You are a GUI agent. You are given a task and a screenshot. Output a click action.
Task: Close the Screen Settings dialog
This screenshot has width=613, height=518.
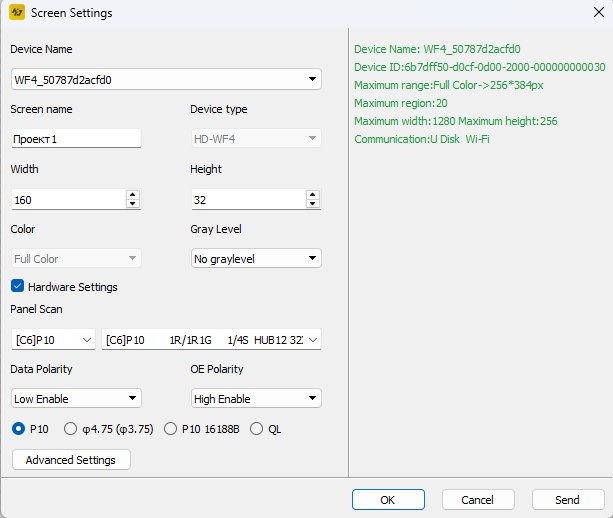(x=599, y=13)
